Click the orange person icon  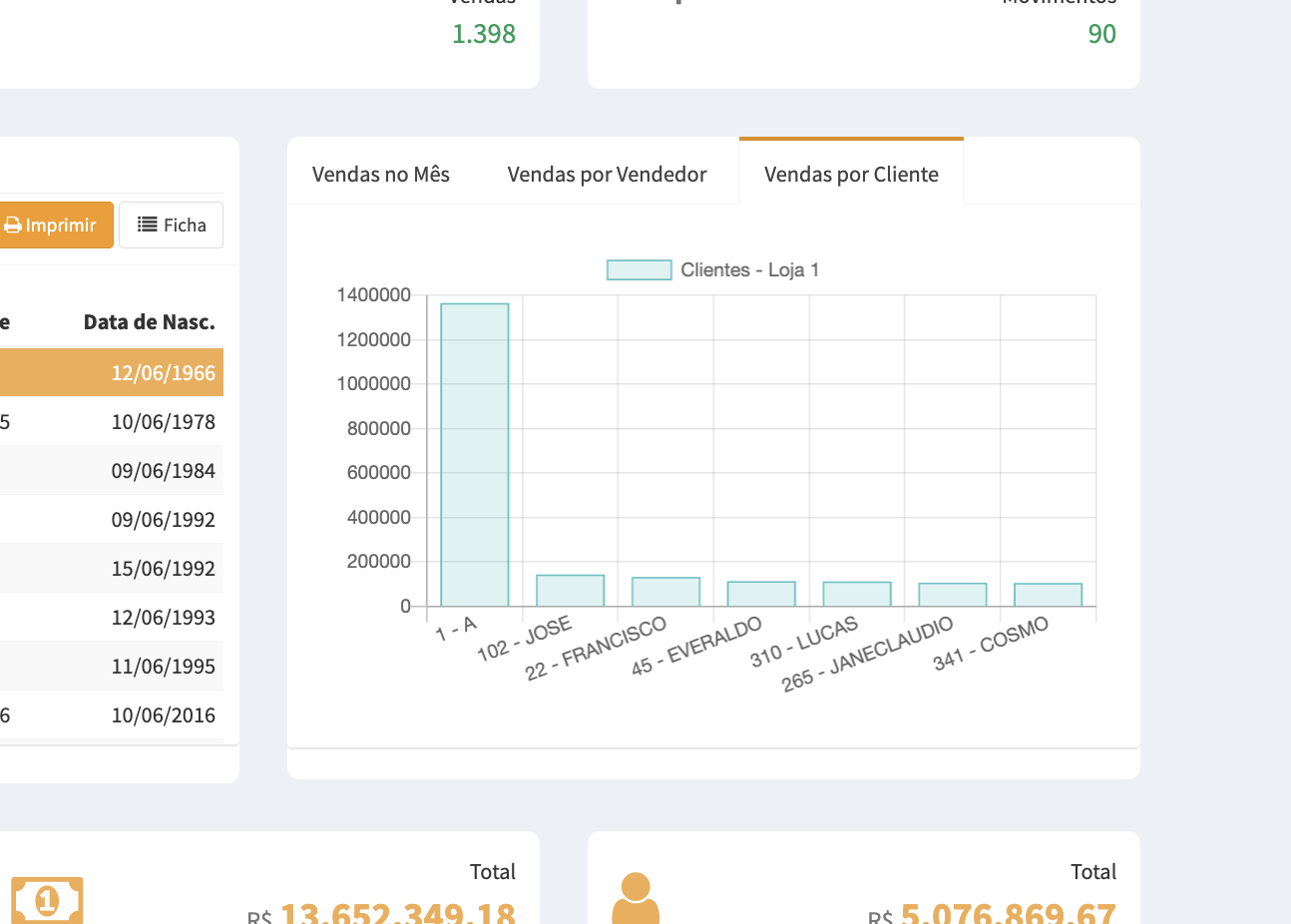[636, 898]
